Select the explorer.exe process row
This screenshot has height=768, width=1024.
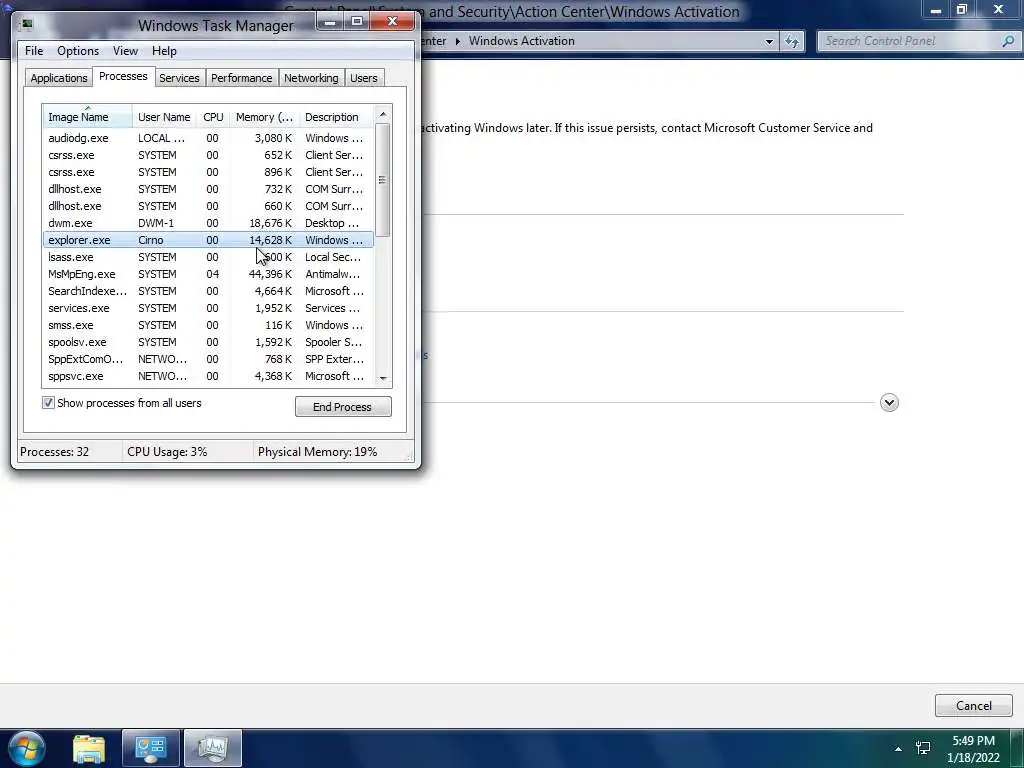(x=208, y=240)
